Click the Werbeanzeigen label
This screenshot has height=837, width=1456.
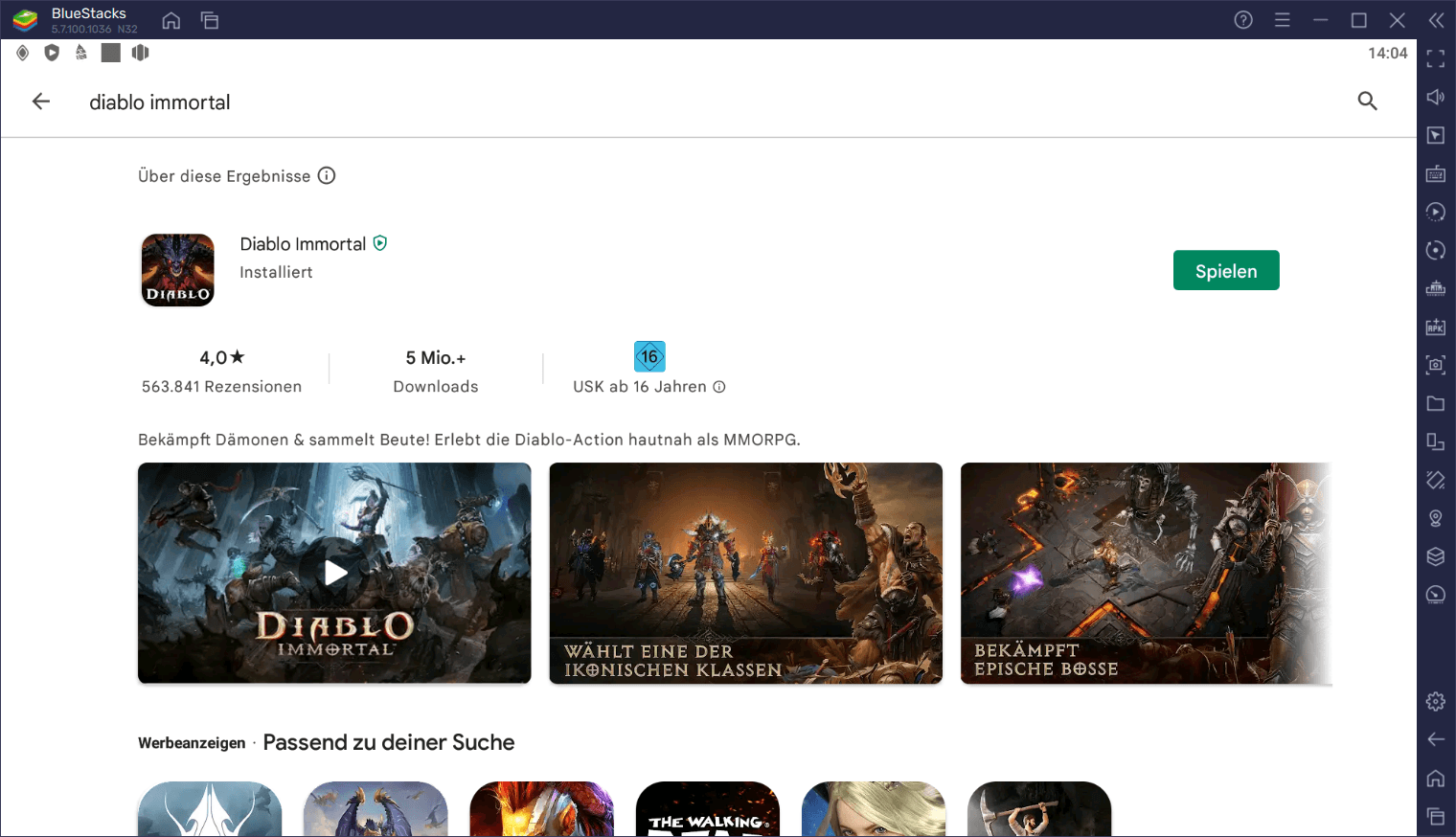click(x=192, y=743)
